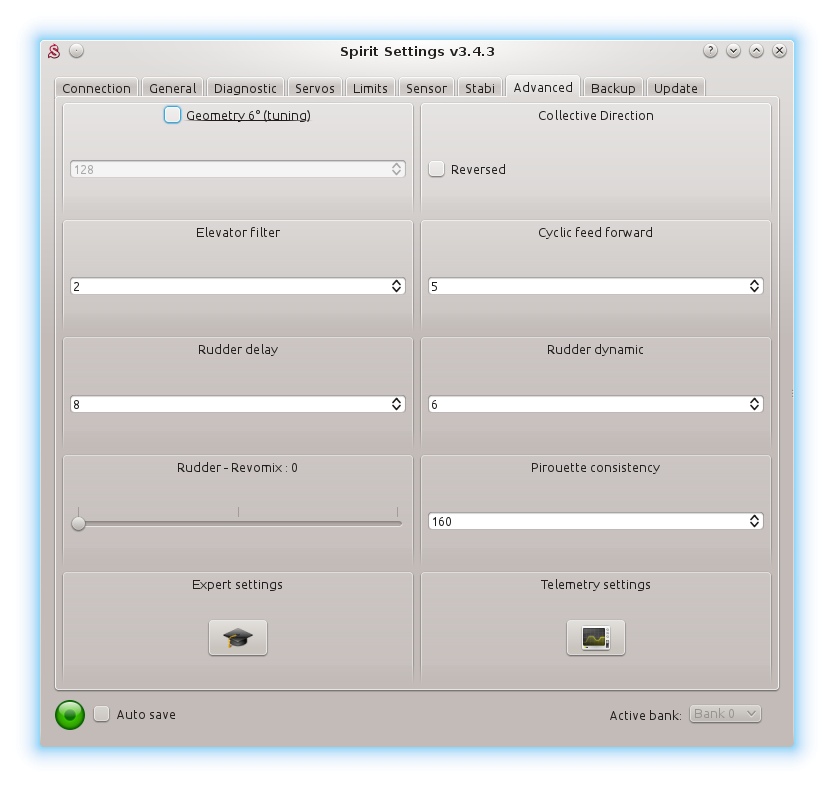Click the pin button beside app logo

click(x=77, y=51)
